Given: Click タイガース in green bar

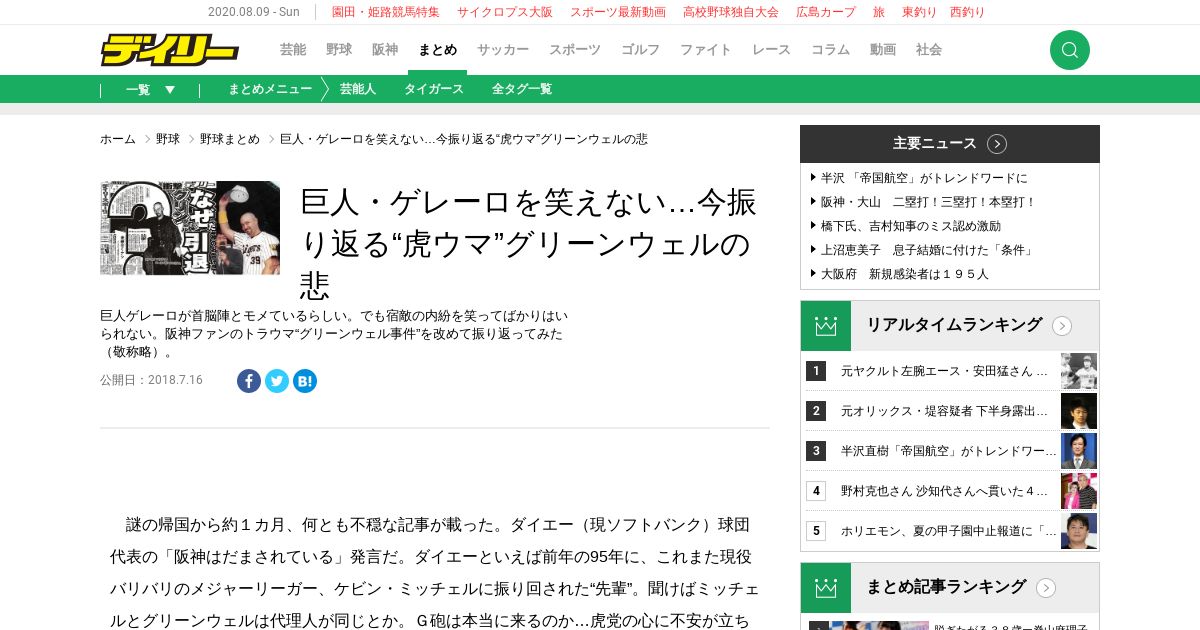Looking at the screenshot, I should [x=434, y=89].
